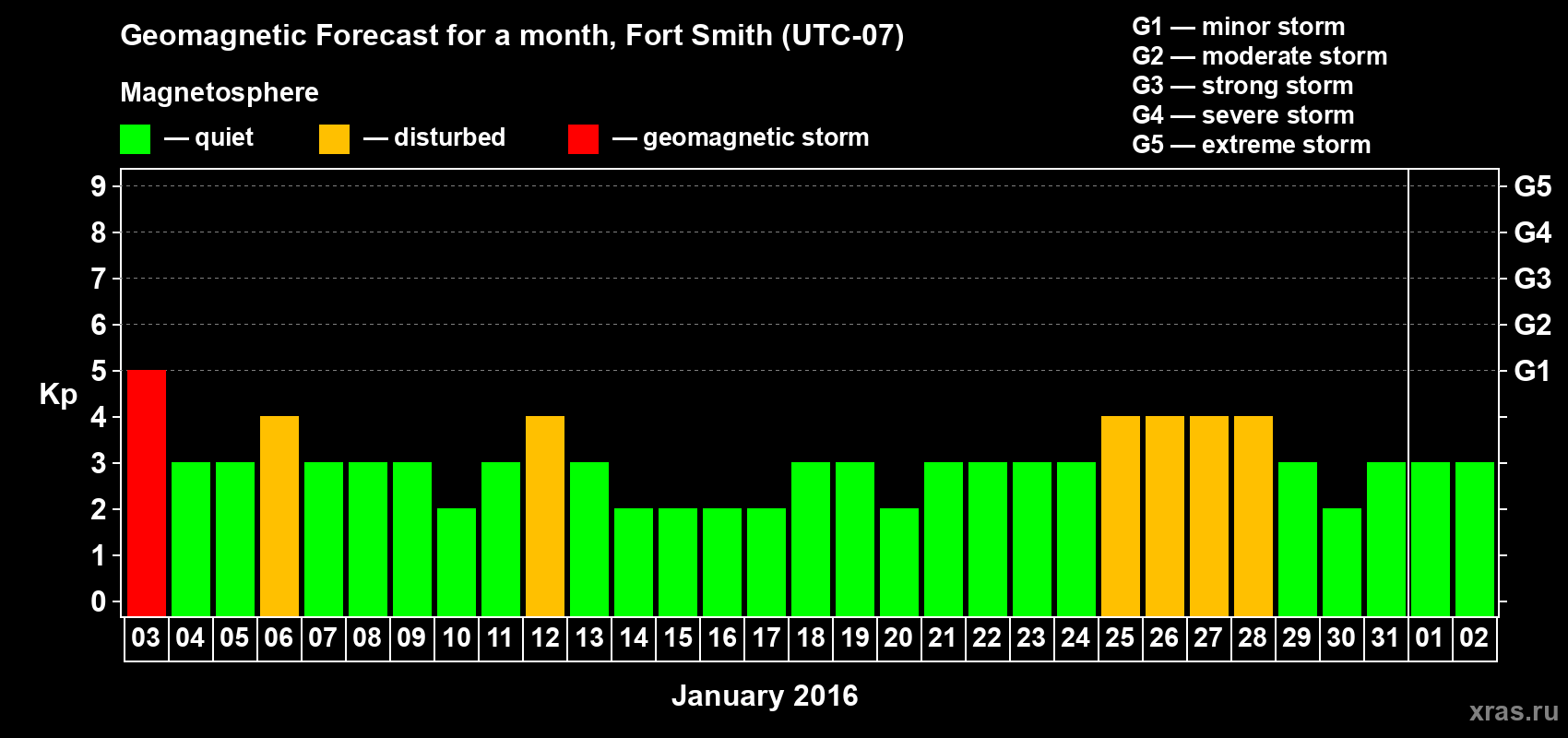The image size is (1568, 738).
Task: Click the green quiet legend swatch
Action: (x=135, y=139)
